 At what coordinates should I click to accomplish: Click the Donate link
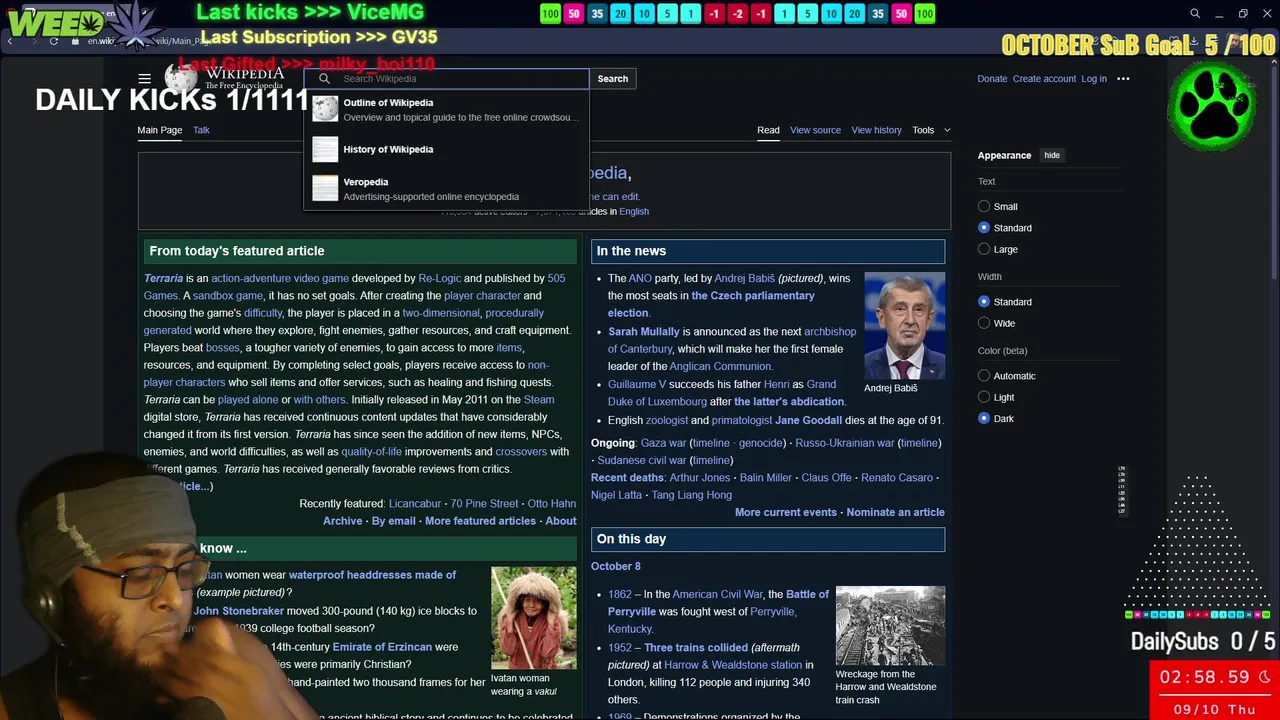point(992,79)
